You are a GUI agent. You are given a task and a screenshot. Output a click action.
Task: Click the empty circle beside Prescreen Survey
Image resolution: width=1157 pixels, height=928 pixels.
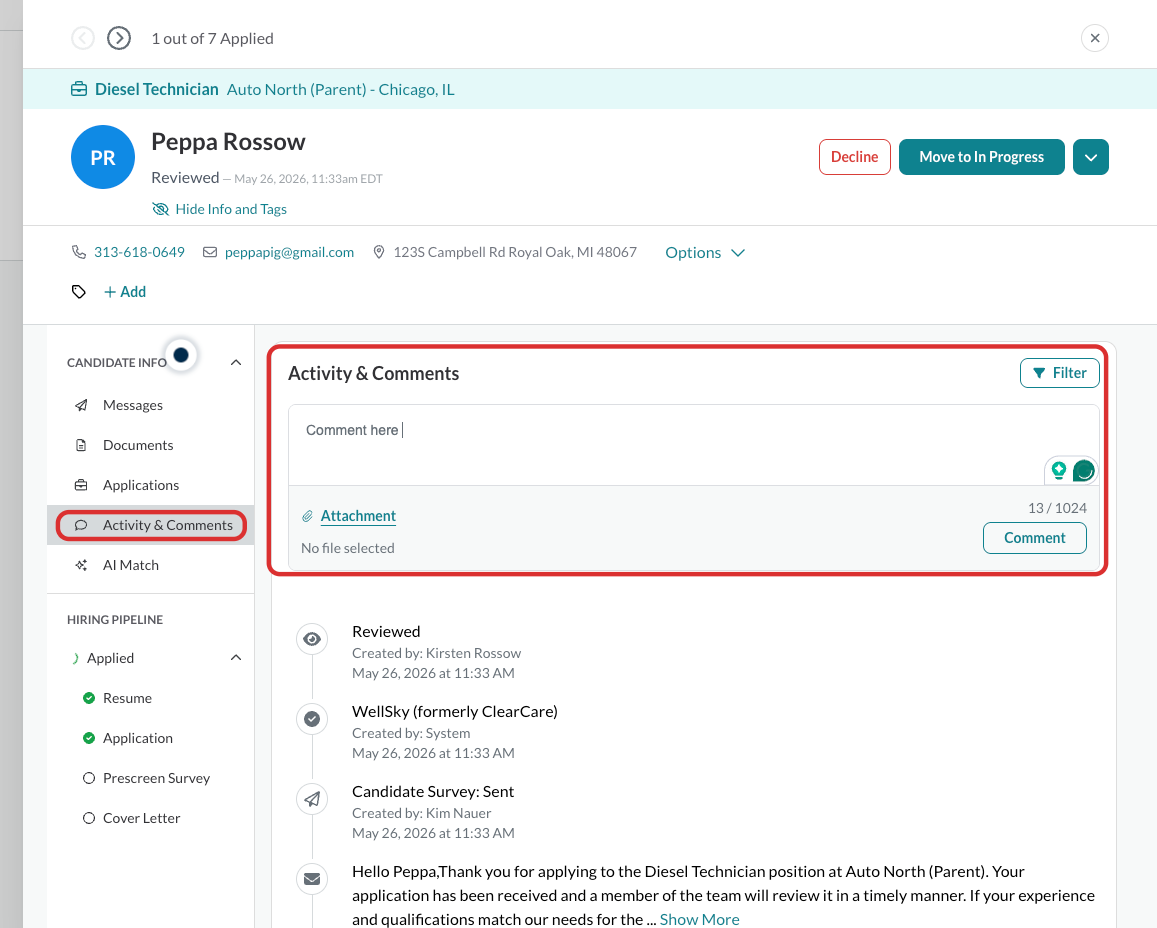89,778
